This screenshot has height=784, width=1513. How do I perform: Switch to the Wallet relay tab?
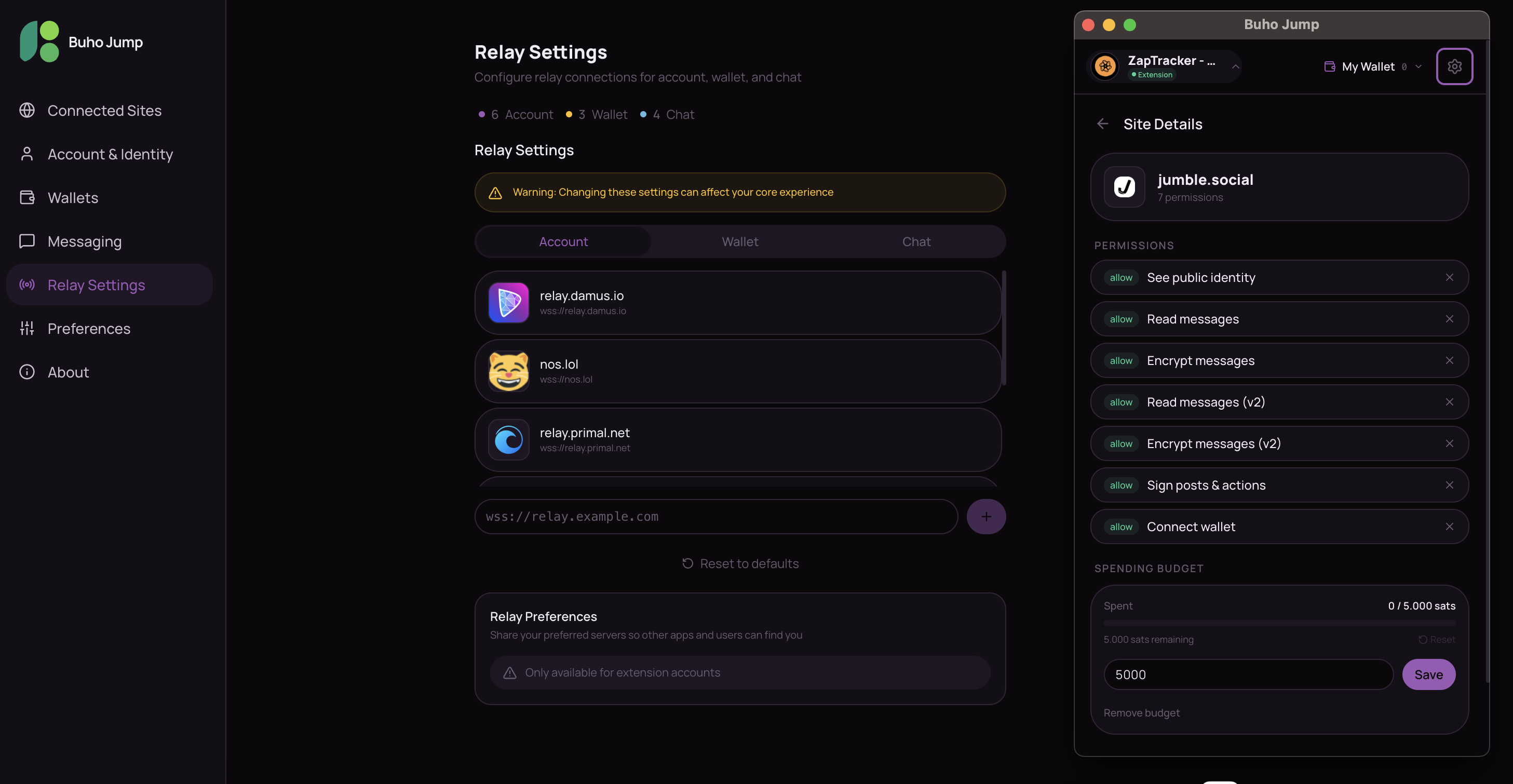(x=740, y=241)
